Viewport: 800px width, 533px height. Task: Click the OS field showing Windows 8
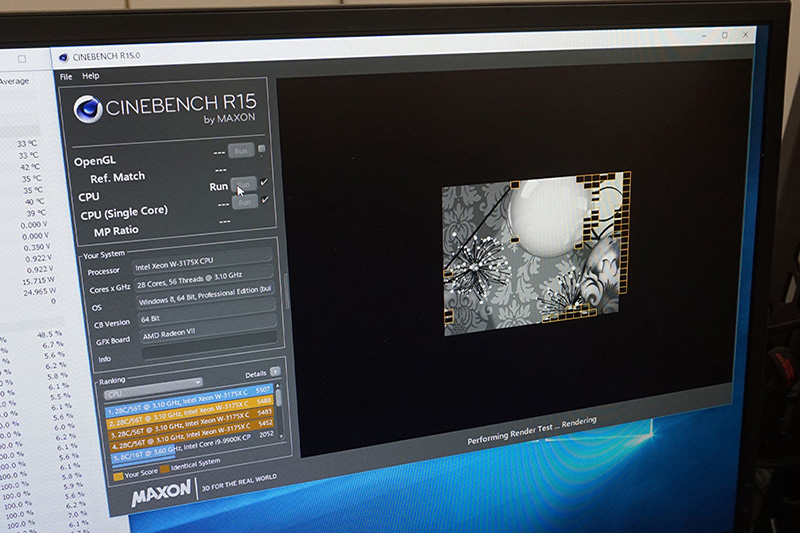coord(206,296)
